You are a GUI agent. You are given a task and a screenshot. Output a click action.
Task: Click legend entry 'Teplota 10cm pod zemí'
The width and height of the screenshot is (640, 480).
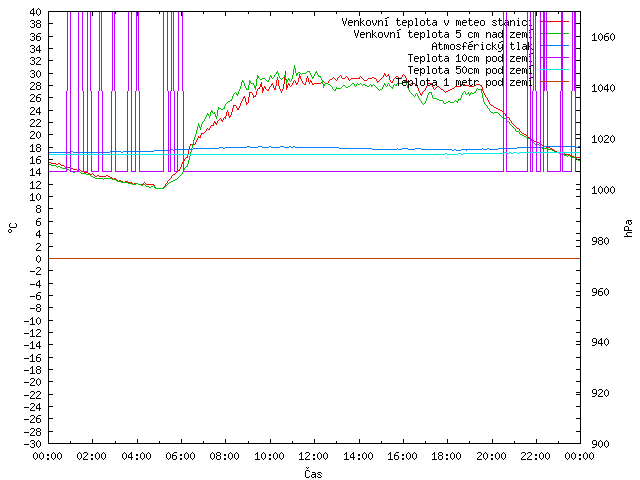(x=470, y=58)
